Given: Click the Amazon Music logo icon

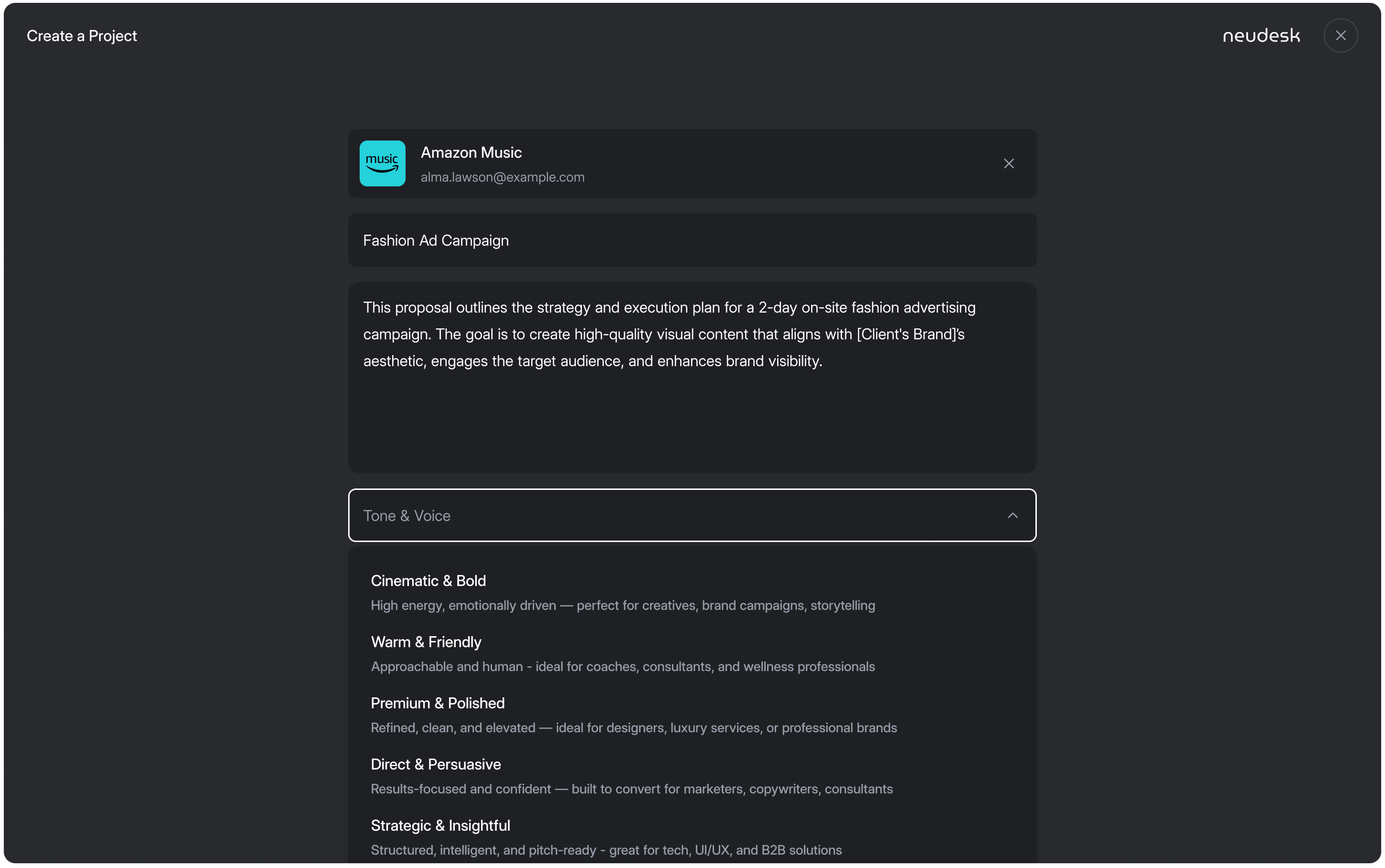Looking at the screenshot, I should point(382,163).
